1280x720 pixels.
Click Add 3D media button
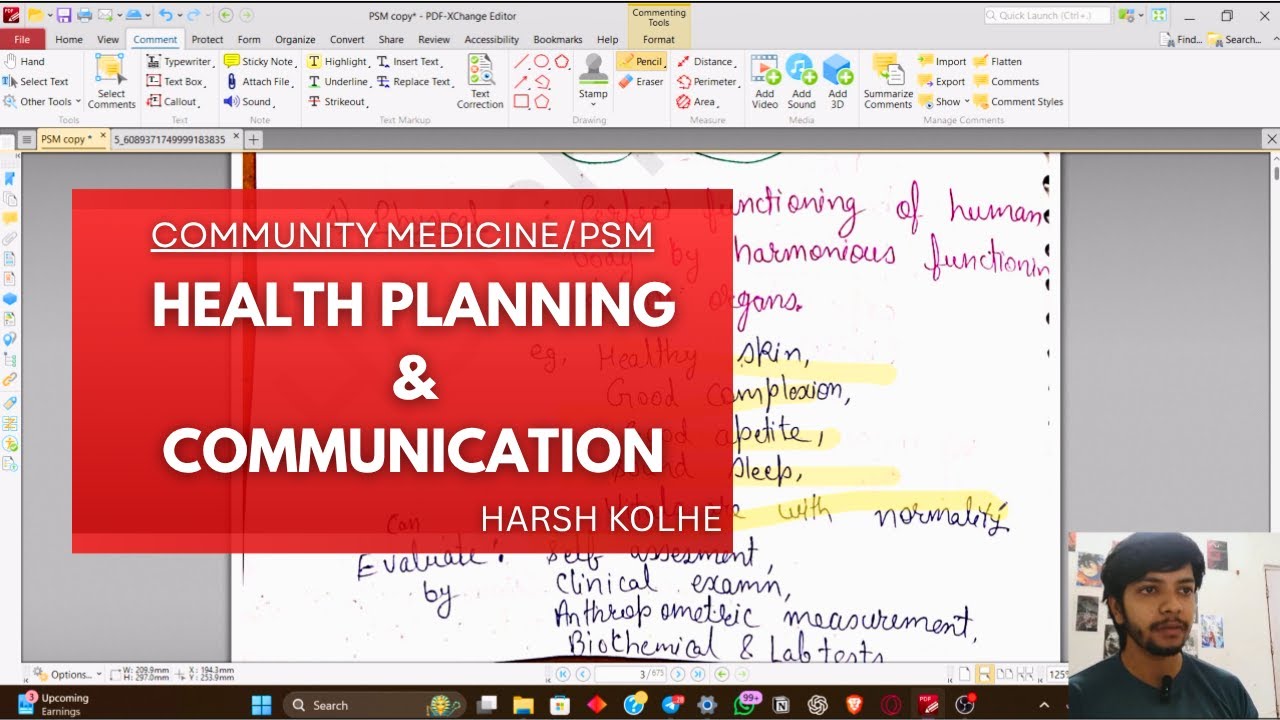pyautogui.click(x=838, y=81)
